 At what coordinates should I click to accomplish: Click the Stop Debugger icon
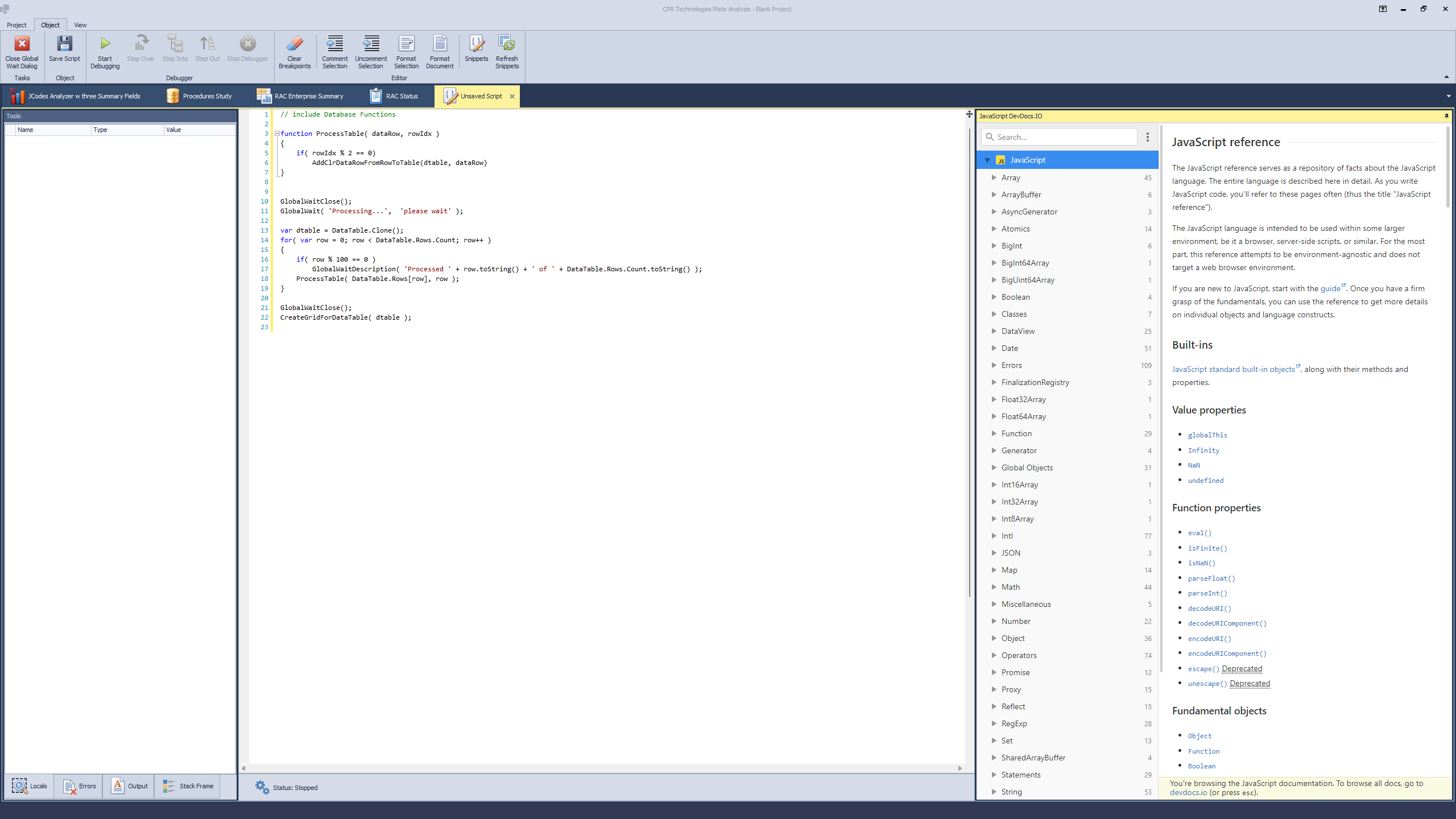click(247, 44)
